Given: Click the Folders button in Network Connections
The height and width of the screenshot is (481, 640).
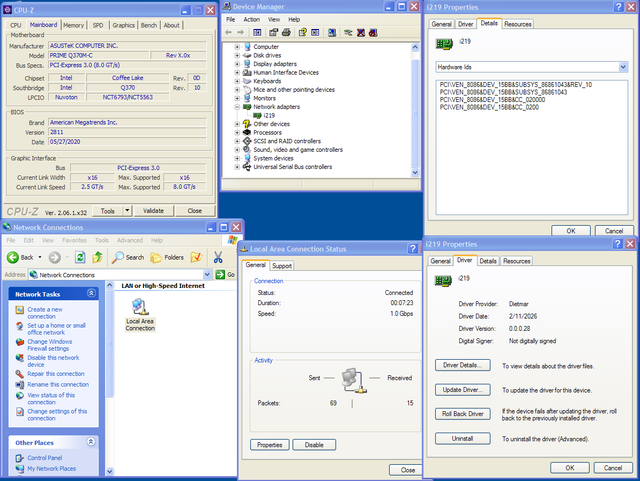Looking at the screenshot, I should click(x=167, y=257).
